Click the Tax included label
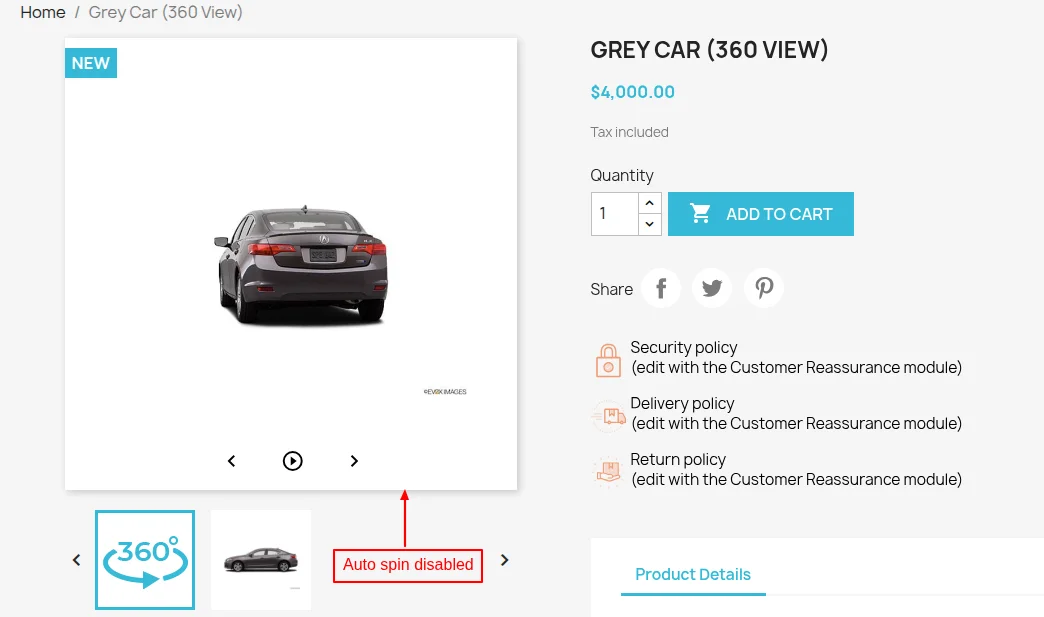 point(629,132)
